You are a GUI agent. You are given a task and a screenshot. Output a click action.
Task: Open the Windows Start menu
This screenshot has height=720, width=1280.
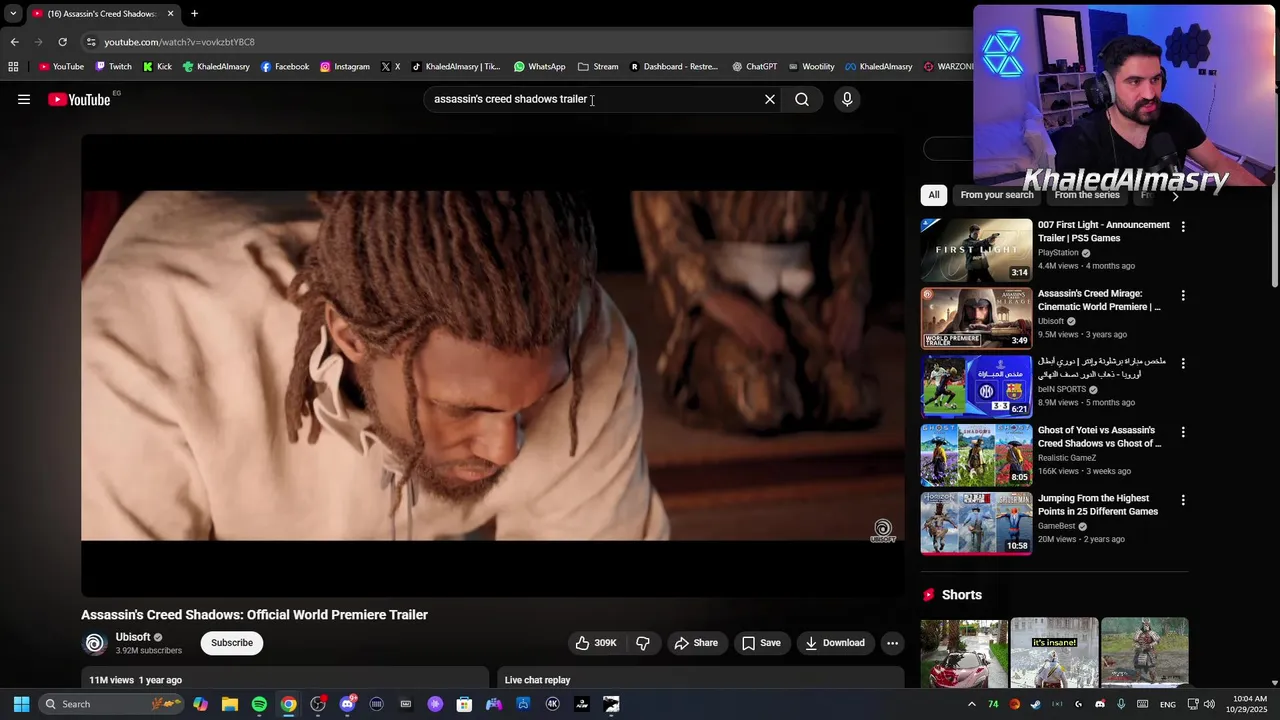pyautogui.click(x=21, y=704)
